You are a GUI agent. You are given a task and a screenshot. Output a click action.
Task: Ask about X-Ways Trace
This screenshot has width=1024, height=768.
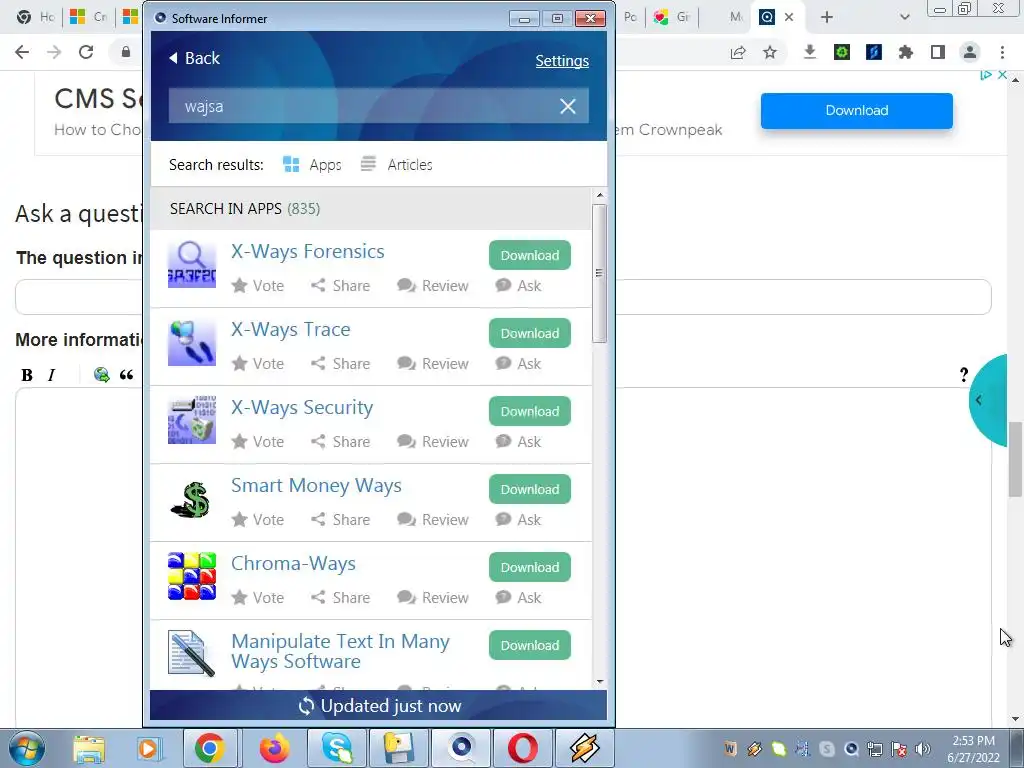(519, 364)
